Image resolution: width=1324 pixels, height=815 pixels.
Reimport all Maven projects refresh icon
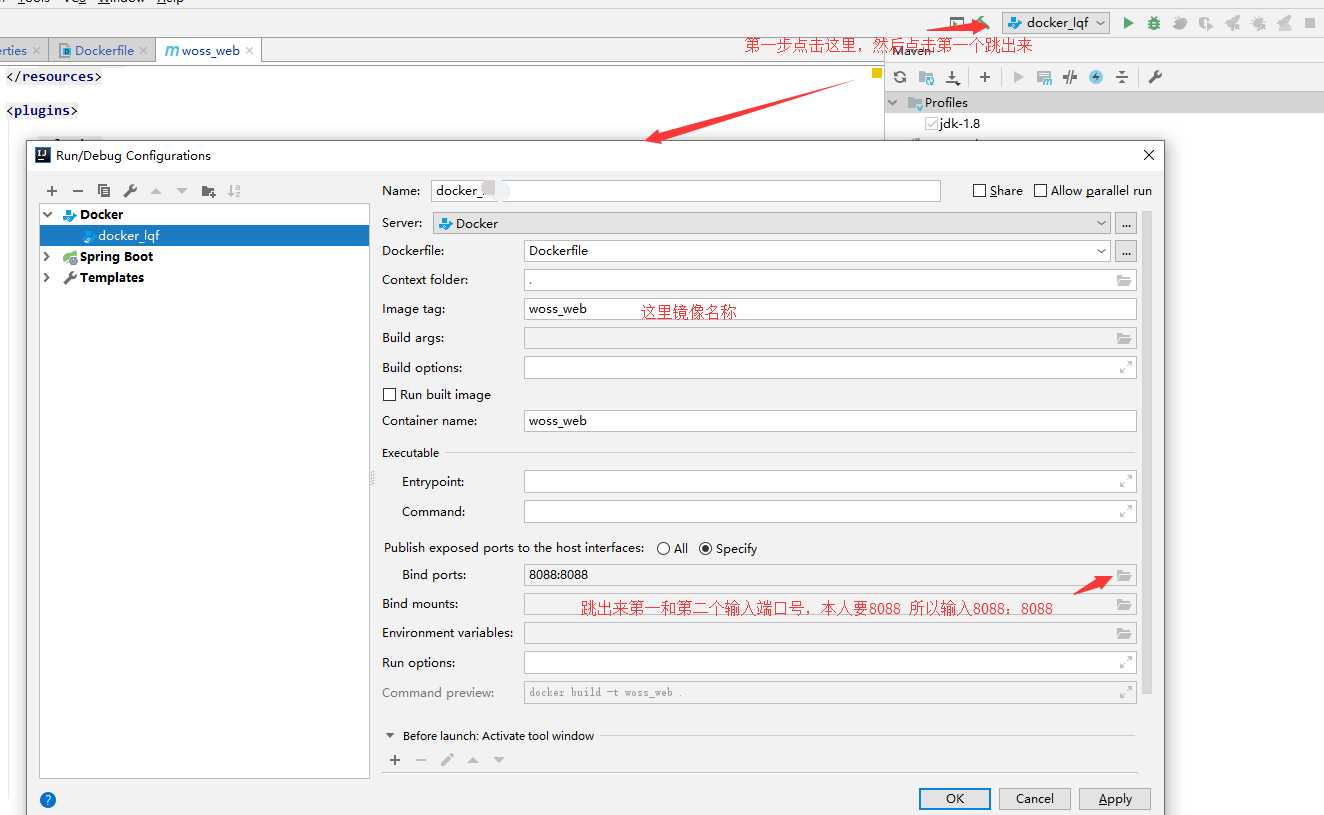click(900, 77)
